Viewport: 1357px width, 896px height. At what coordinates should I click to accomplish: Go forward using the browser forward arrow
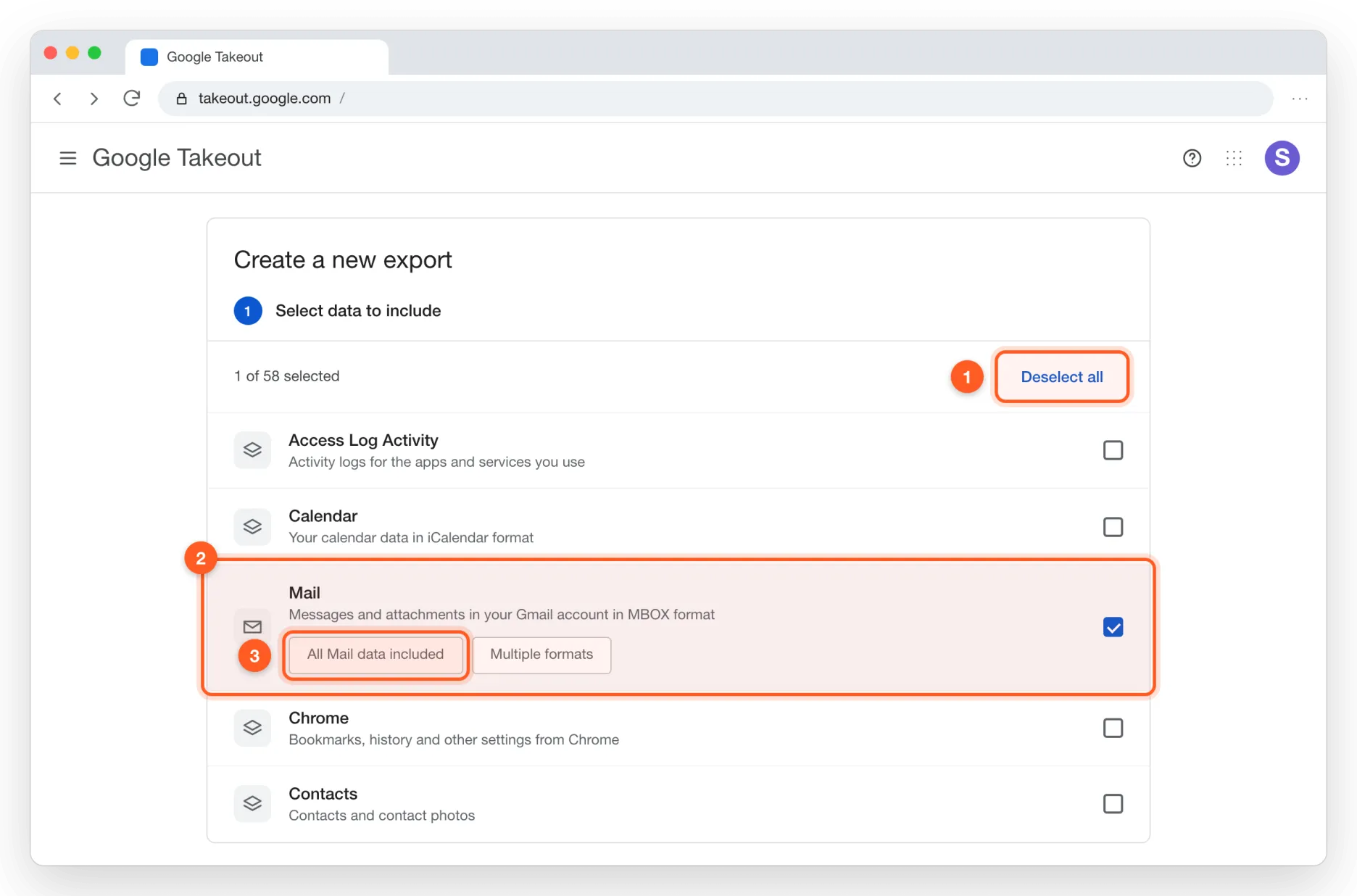tap(94, 99)
